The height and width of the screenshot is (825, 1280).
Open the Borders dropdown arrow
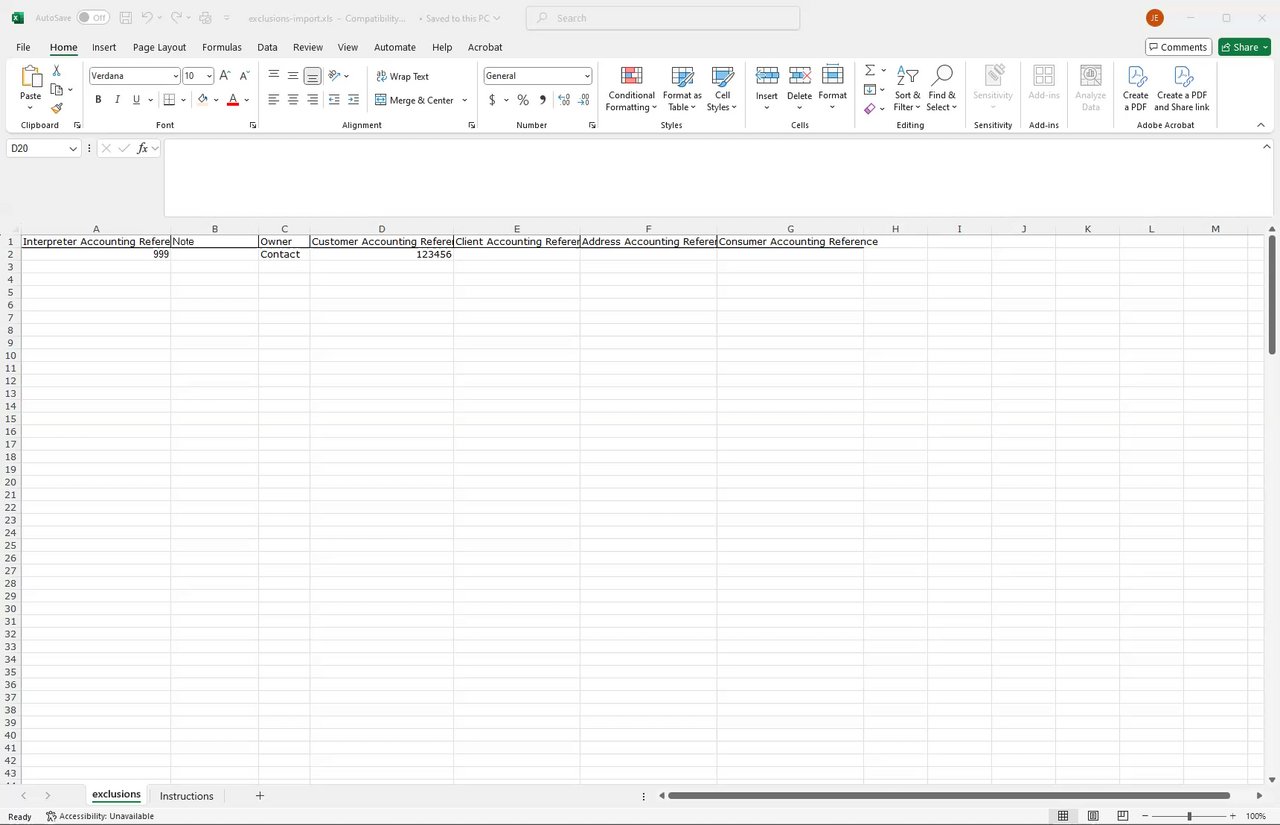point(183,100)
